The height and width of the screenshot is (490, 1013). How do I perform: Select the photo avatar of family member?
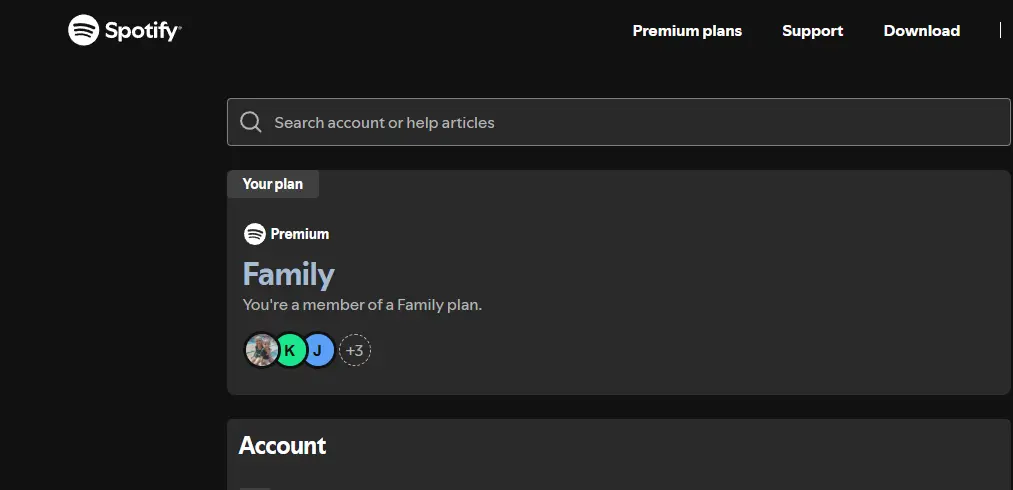pyautogui.click(x=262, y=350)
